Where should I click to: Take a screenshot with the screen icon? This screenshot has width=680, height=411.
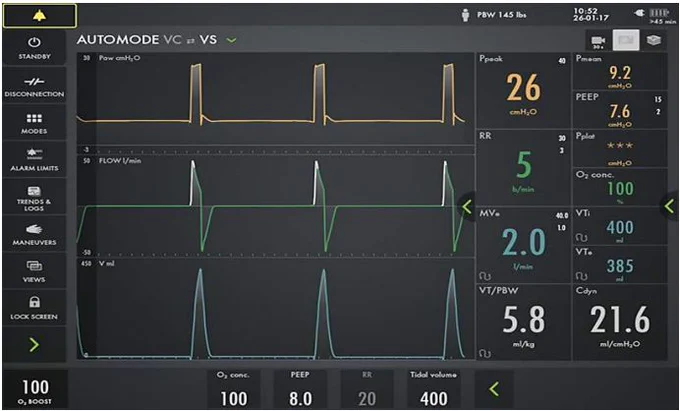pos(626,40)
